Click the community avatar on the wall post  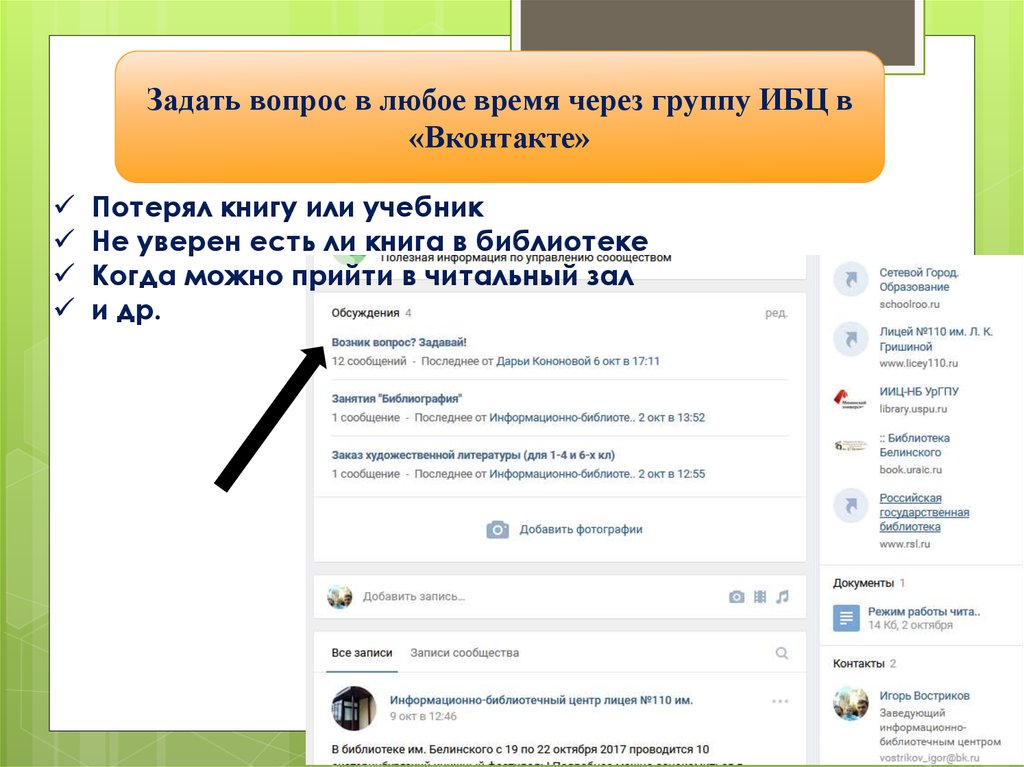point(353,708)
